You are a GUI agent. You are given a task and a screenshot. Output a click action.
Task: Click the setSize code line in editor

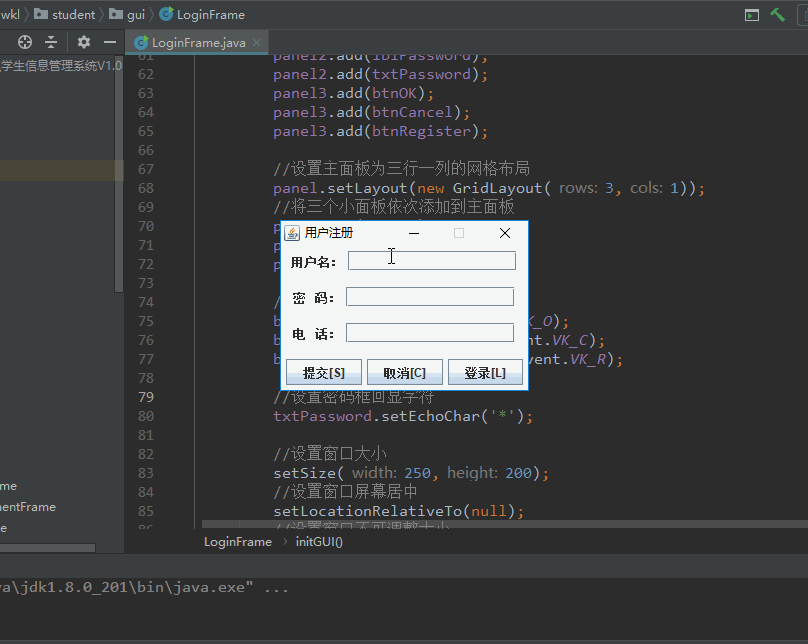click(411, 473)
